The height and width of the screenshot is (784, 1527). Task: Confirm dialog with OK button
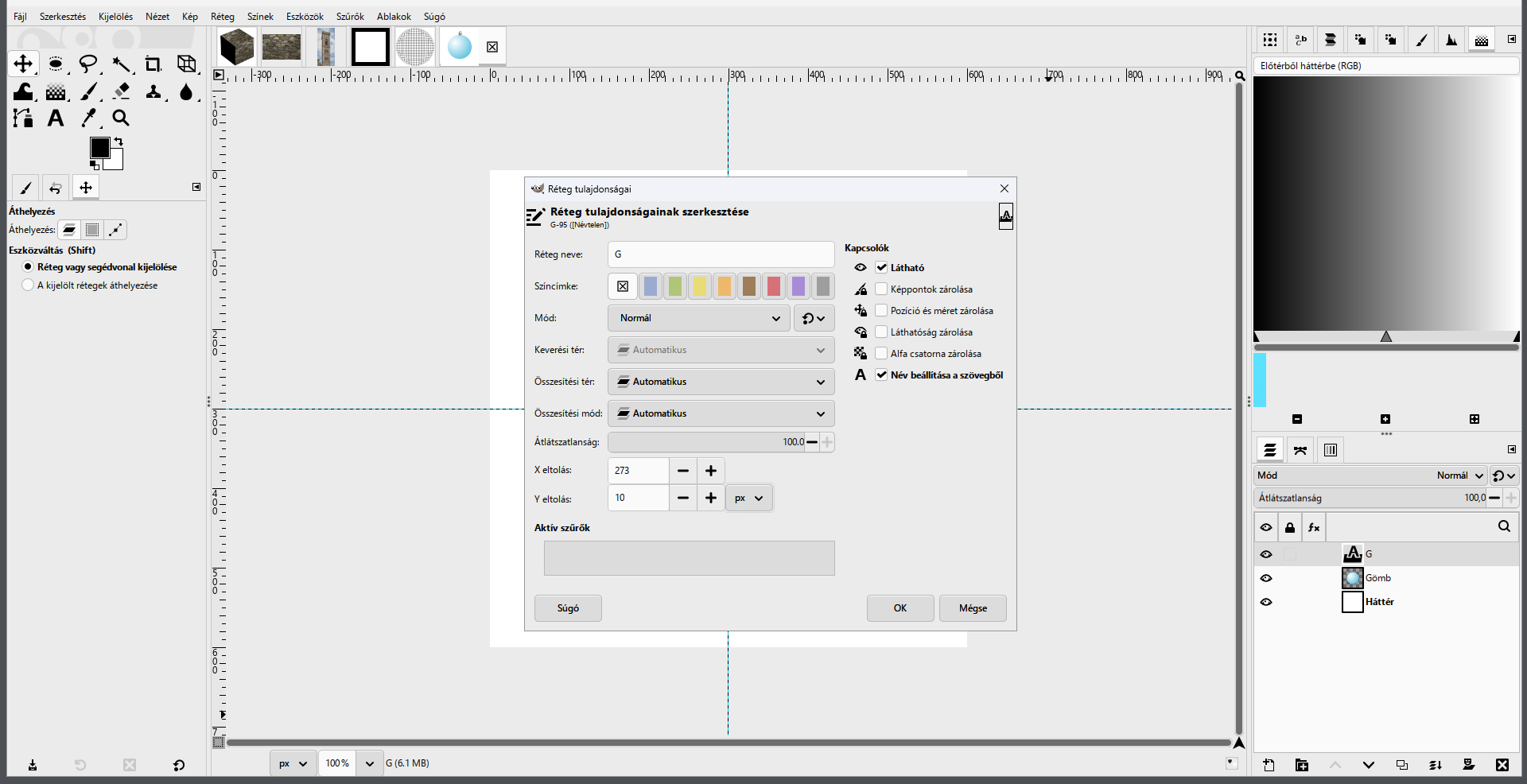coord(900,608)
